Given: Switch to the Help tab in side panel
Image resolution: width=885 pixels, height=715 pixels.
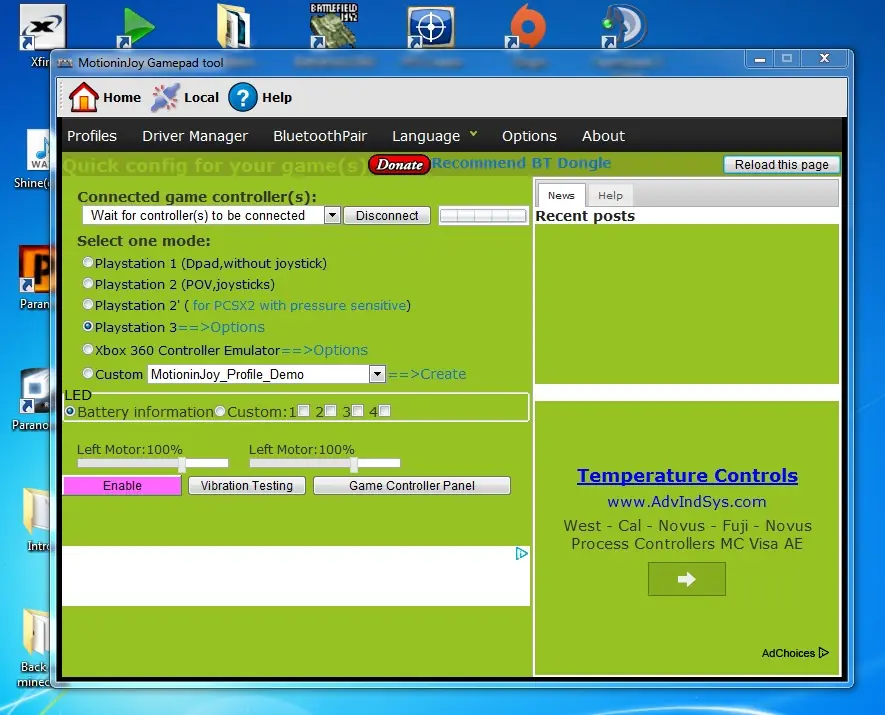Looking at the screenshot, I should click(610, 195).
